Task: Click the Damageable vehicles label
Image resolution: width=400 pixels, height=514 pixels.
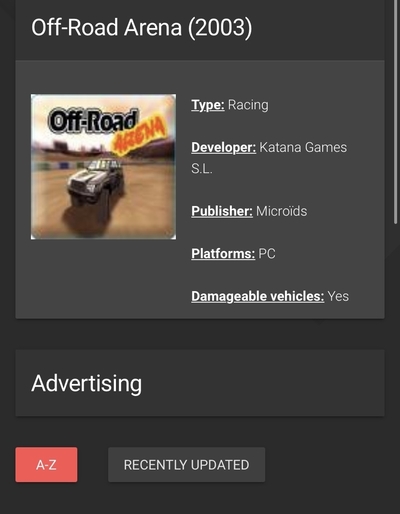Action: (x=258, y=296)
